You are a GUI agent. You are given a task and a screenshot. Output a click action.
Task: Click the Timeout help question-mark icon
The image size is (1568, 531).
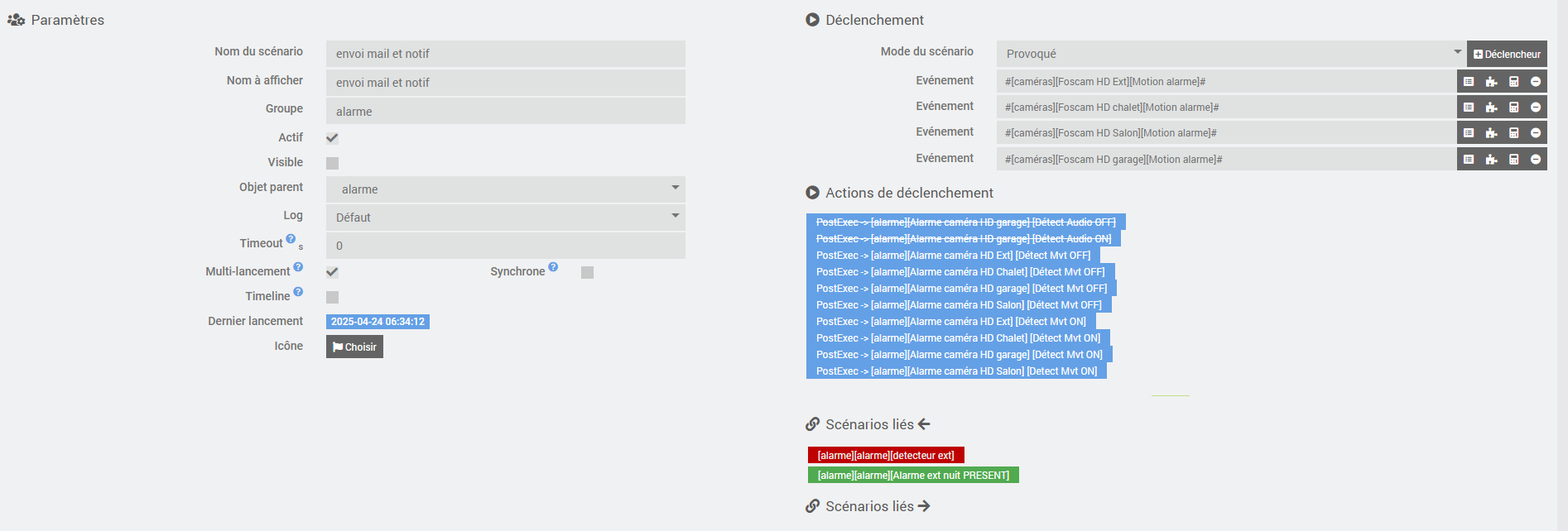291,239
